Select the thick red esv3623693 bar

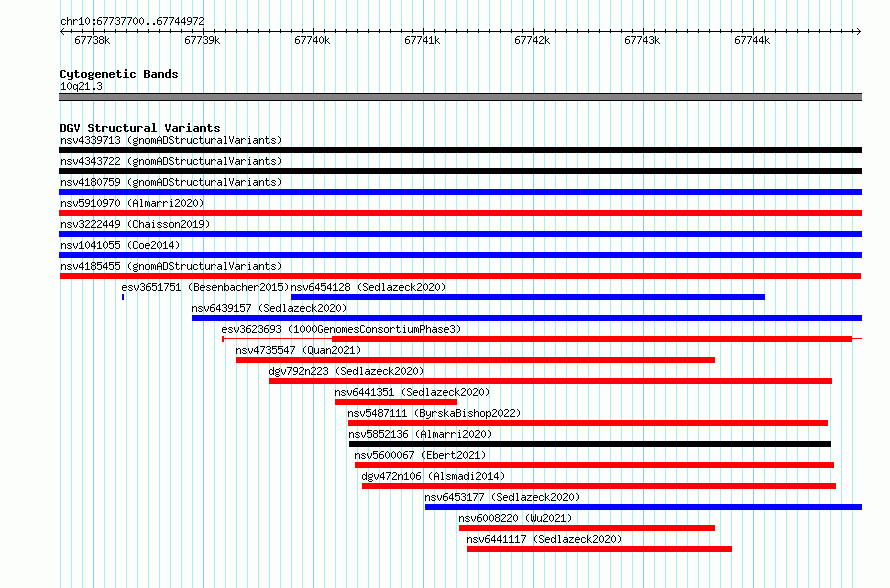592,339
